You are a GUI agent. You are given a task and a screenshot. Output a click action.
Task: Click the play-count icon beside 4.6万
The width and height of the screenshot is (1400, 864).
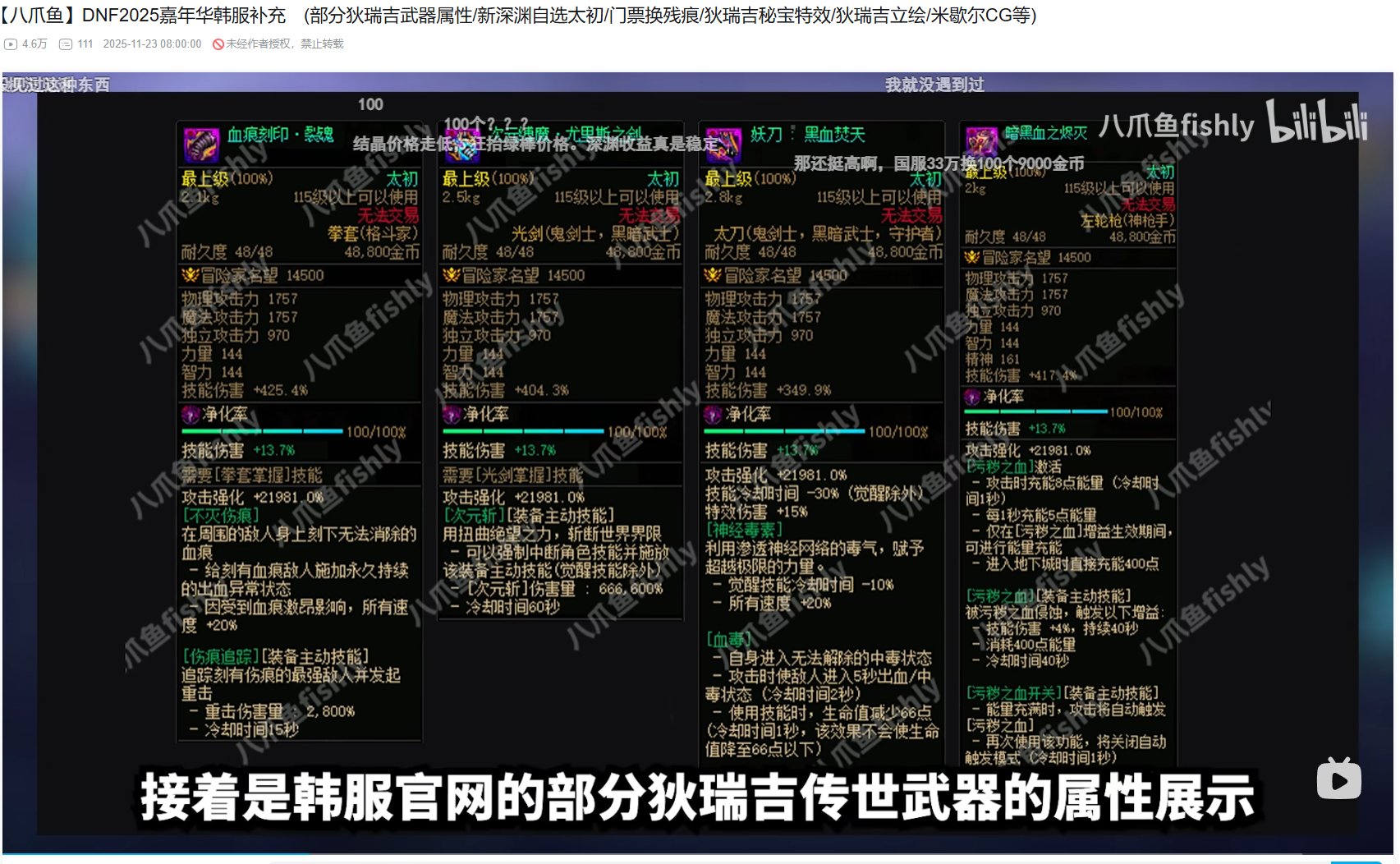tap(9, 44)
